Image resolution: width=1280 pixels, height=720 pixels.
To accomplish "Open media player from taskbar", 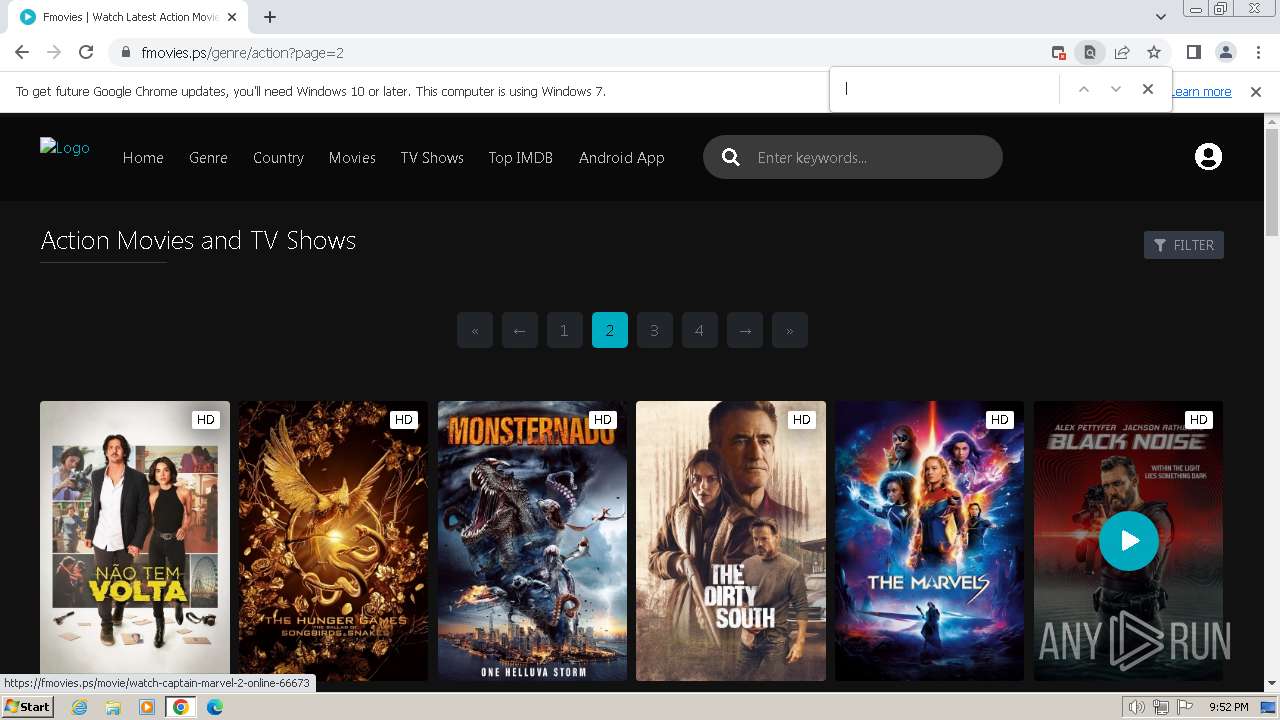I will click(x=147, y=707).
